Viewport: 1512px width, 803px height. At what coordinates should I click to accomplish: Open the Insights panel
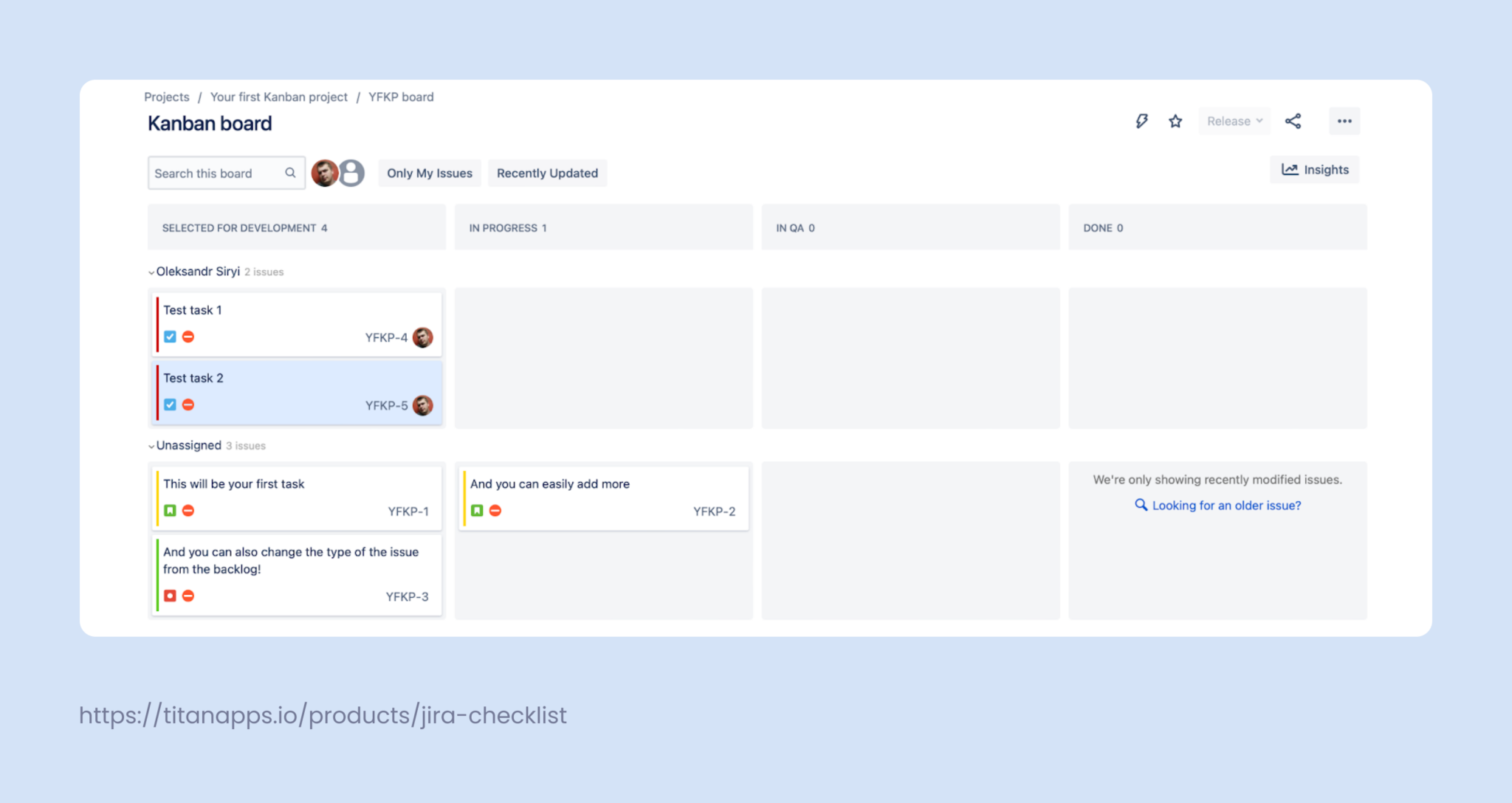tap(1314, 169)
